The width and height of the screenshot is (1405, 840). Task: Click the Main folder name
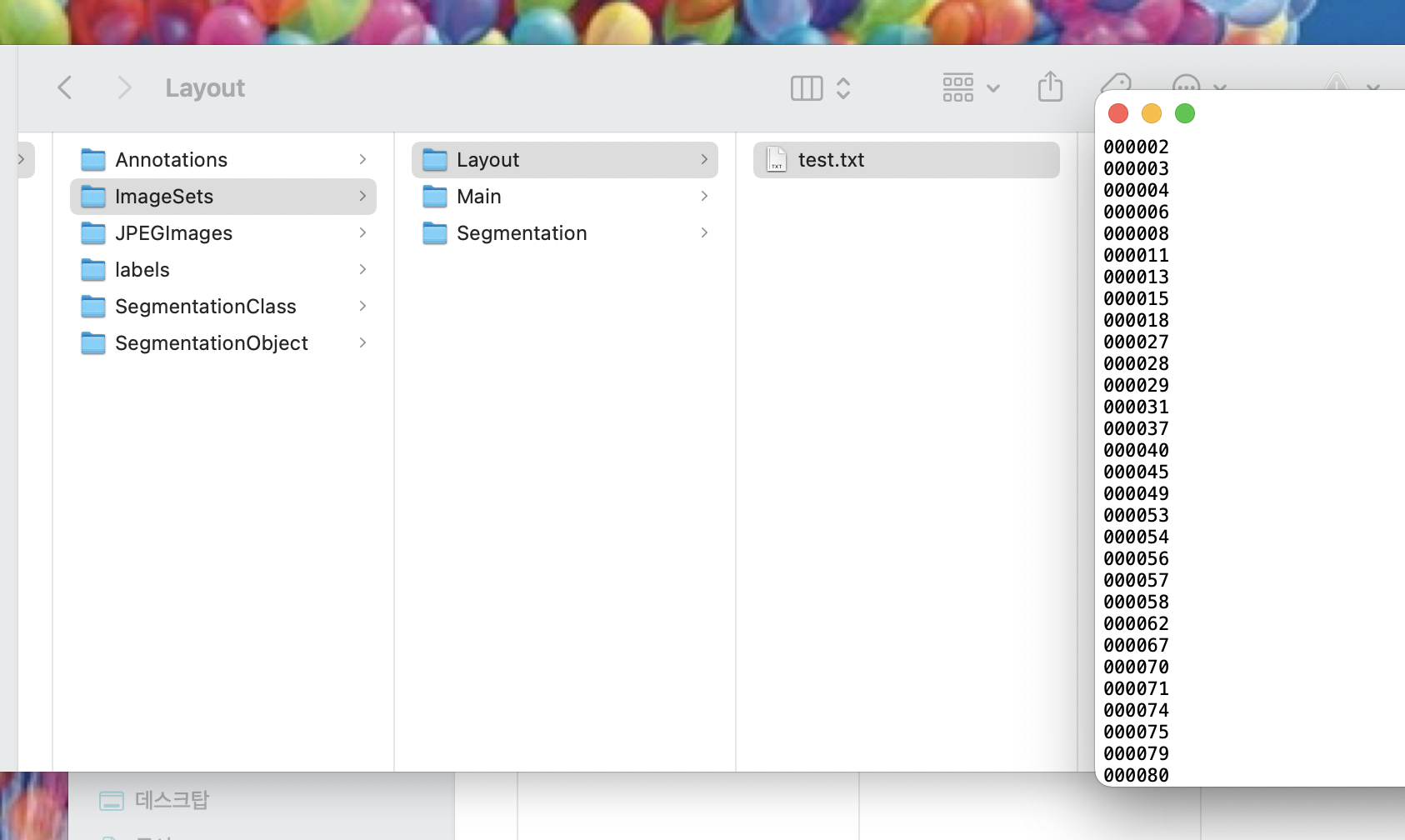point(479,196)
